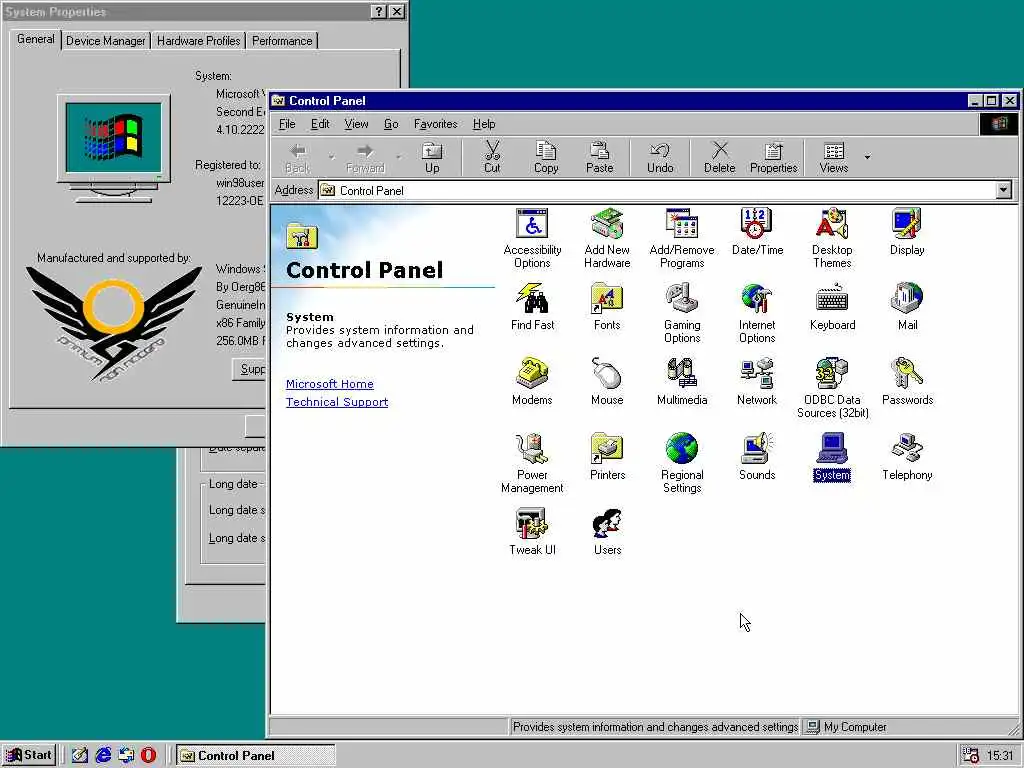The width and height of the screenshot is (1024, 768).
Task: Click the help question mark in System Properties
Action: click(x=379, y=11)
